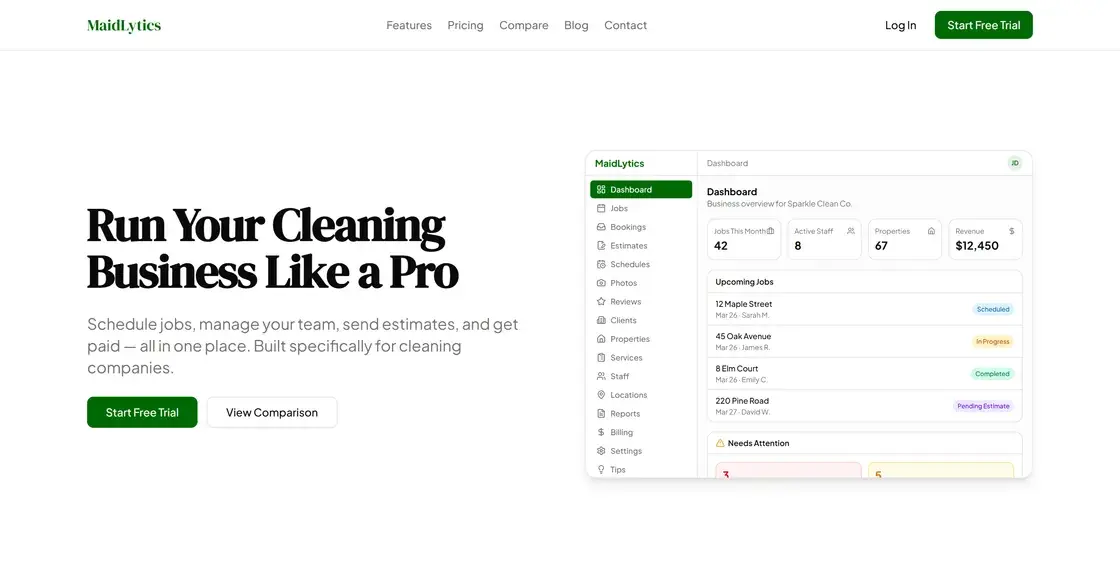Click Start Free Trial in the header
Image resolution: width=1120 pixels, height=574 pixels.
point(984,25)
